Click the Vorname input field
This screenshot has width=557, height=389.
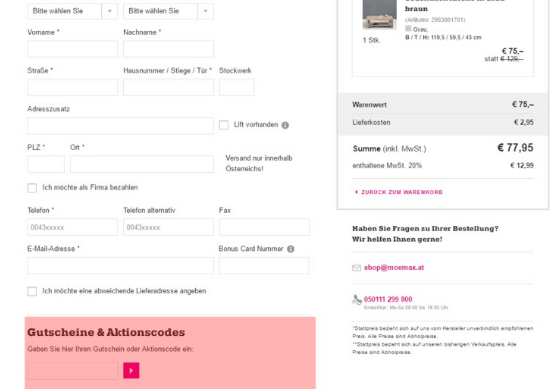click(72, 49)
